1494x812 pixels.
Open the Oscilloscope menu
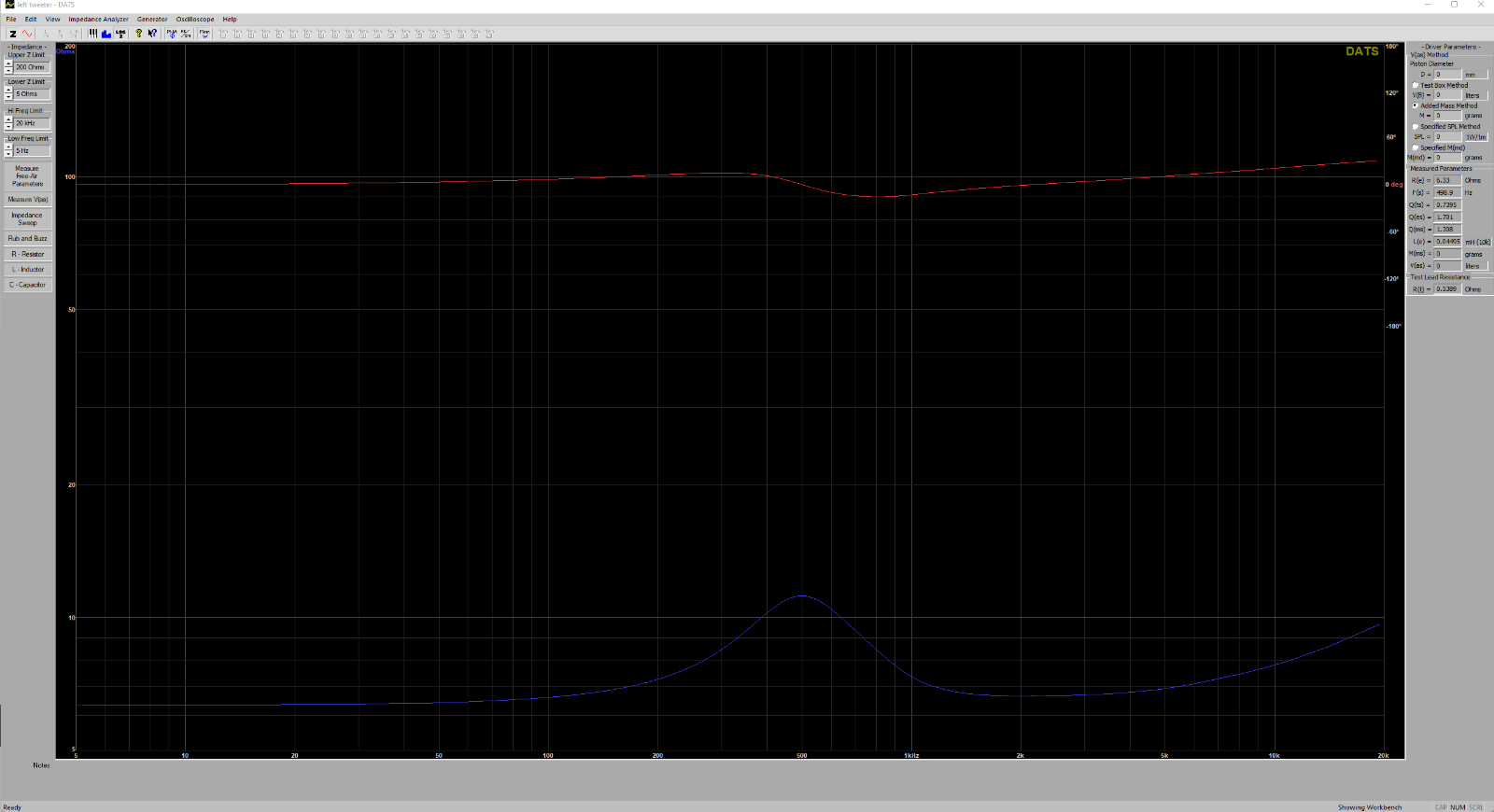[x=195, y=19]
